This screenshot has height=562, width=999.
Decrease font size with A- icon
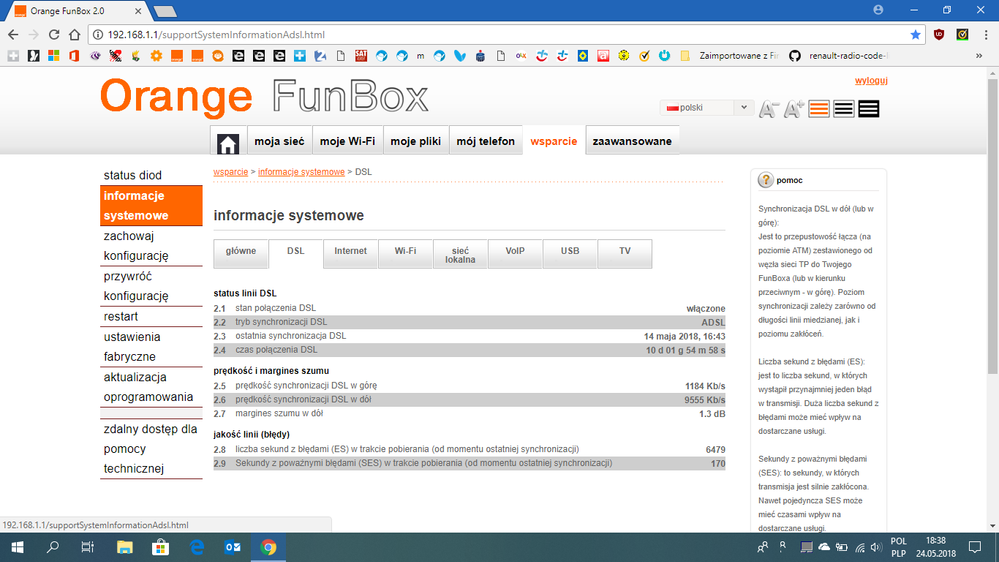coord(769,109)
